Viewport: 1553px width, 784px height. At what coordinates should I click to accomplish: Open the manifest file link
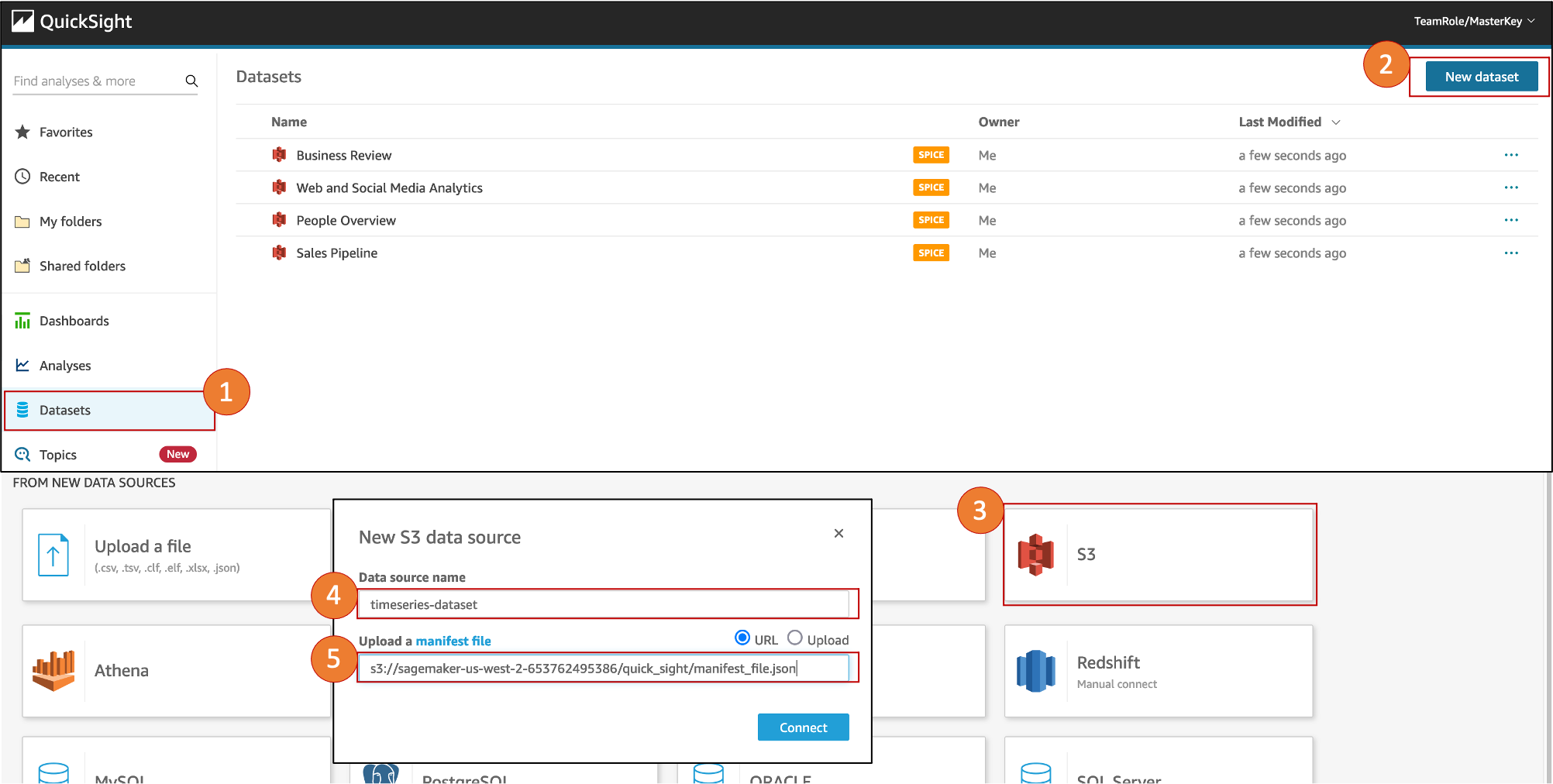coord(453,641)
